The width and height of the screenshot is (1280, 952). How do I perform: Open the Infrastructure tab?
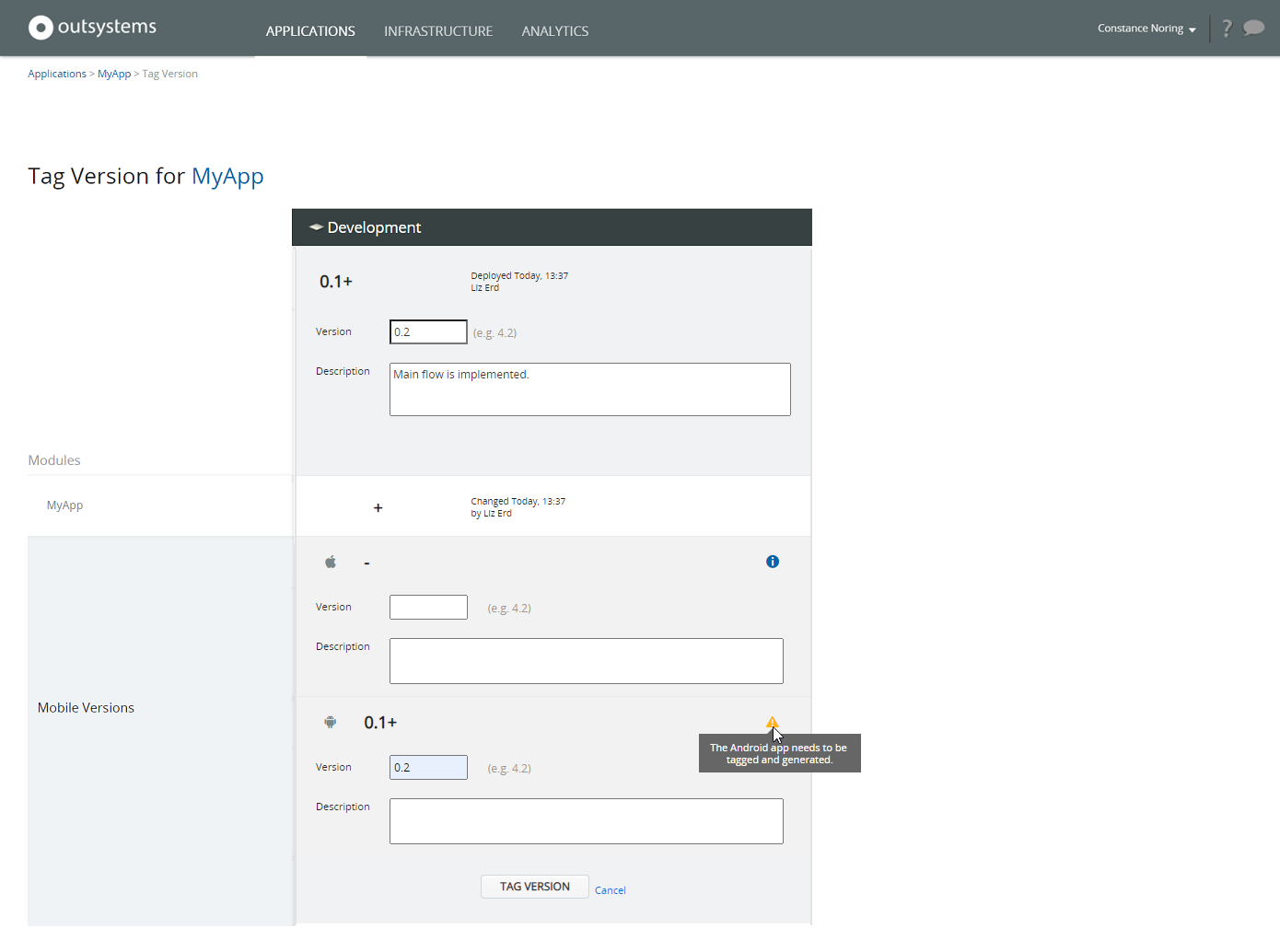(438, 31)
